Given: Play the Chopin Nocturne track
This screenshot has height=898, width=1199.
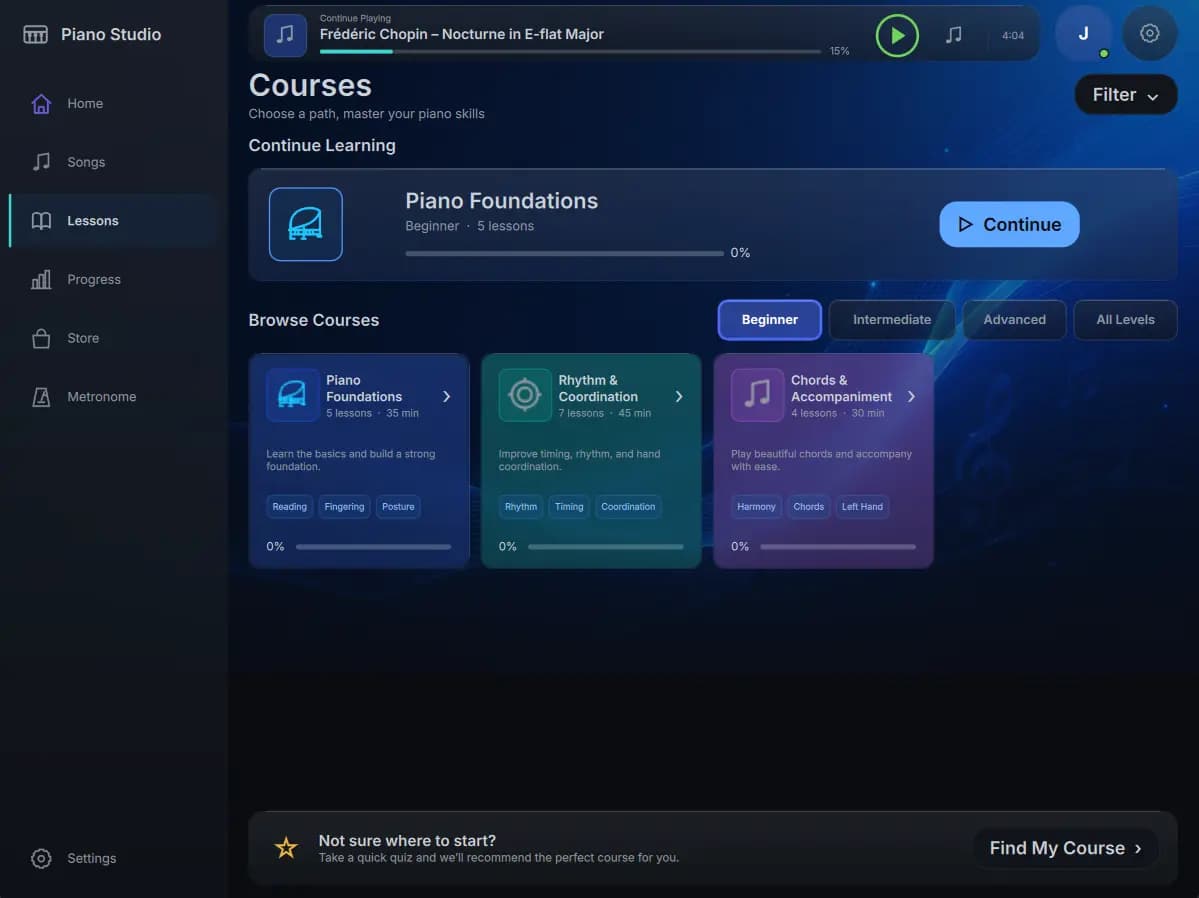Looking at the screenshot, I should [x=897, y=35].
